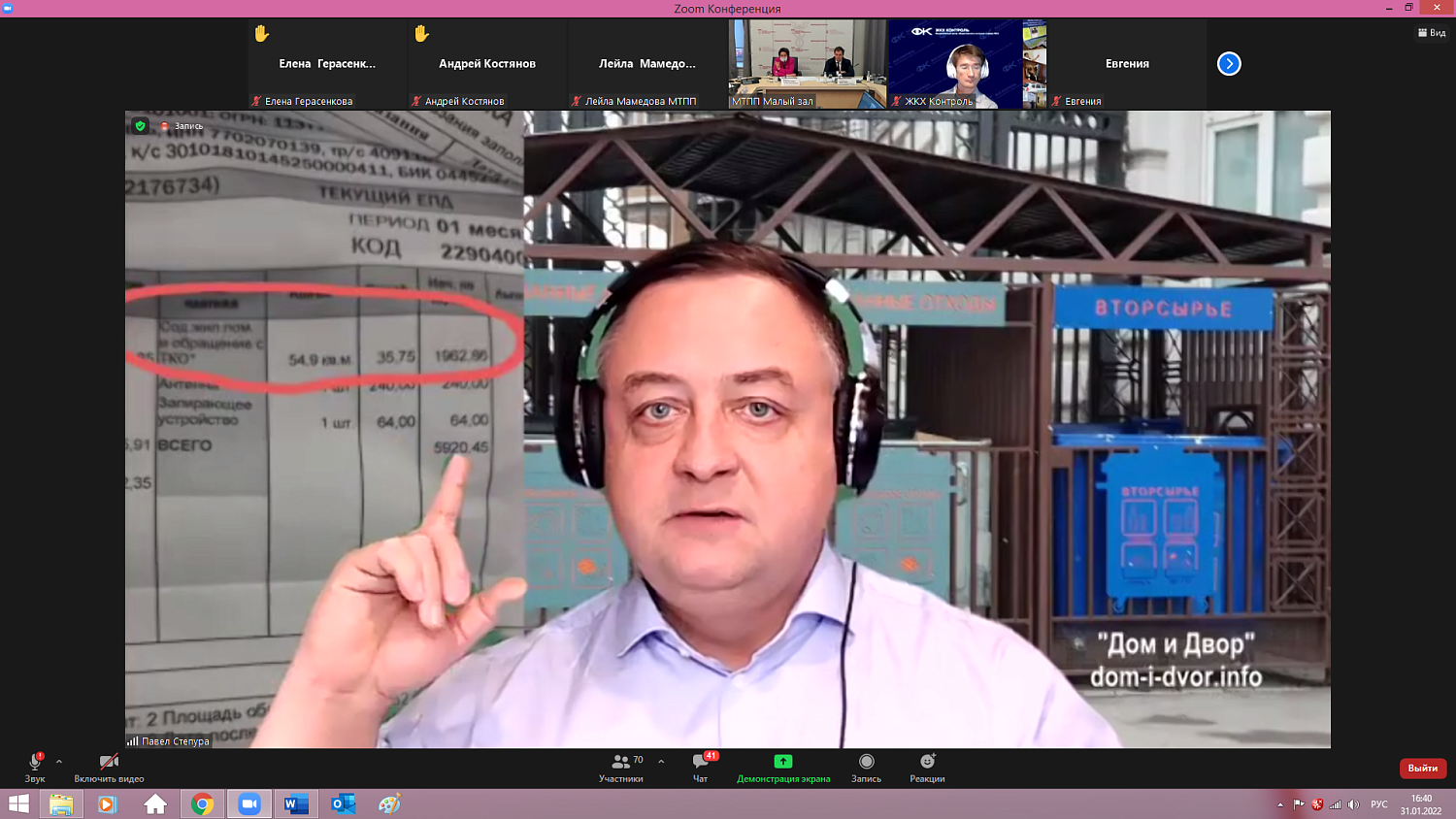This screenshot has width=1456, height=819.
Task: Select Елена Герасенкова participant tile
Action: [327, 64]
